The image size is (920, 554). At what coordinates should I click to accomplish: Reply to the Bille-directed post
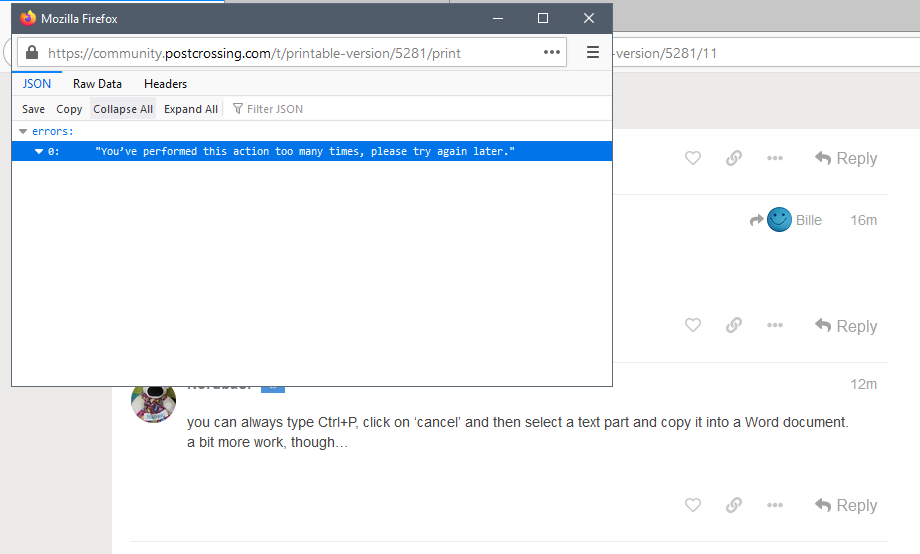point(845,326)
